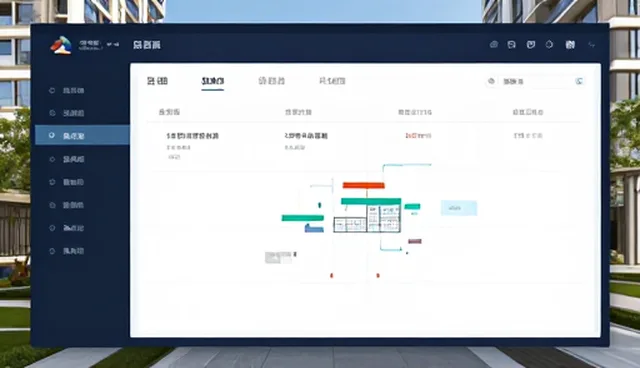Switch to the third tab in the content panel
This screenshot has height=368, width=640.
coord(271,81)
